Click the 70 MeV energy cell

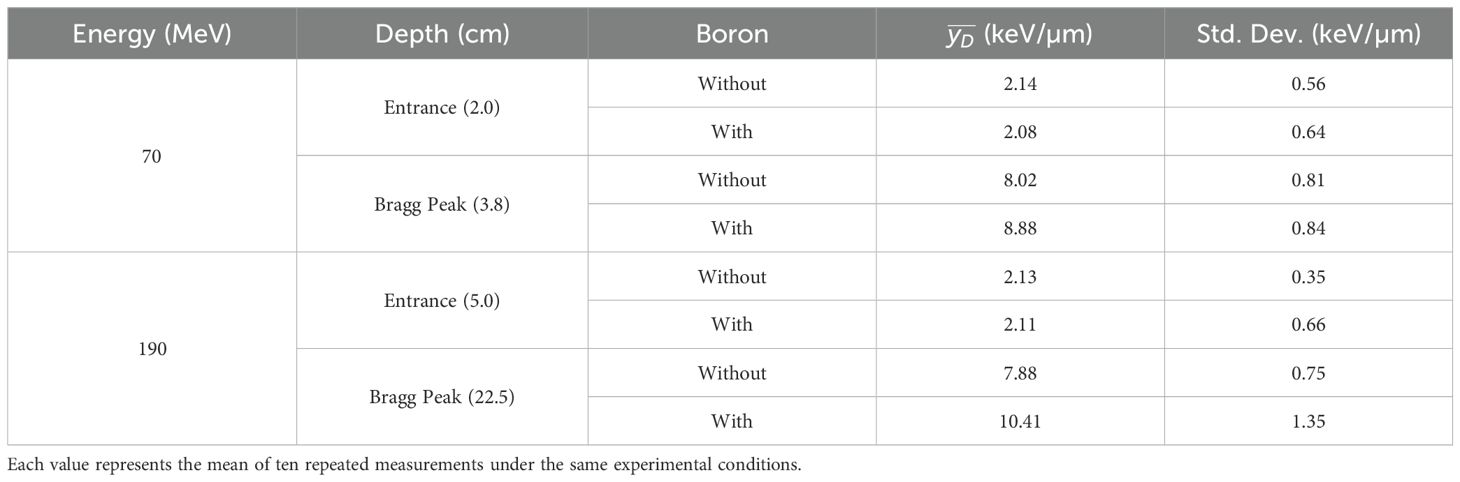[153, 156]
